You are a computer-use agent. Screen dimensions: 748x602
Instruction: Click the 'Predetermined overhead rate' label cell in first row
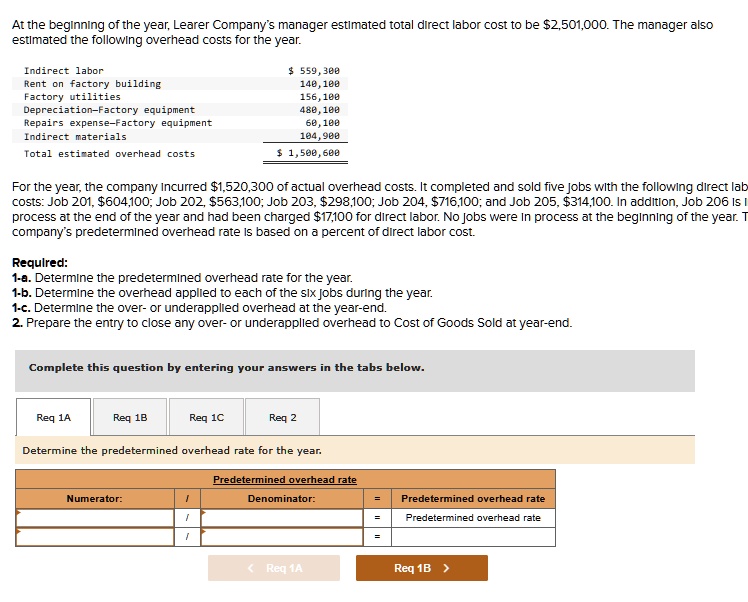point(473,518)
